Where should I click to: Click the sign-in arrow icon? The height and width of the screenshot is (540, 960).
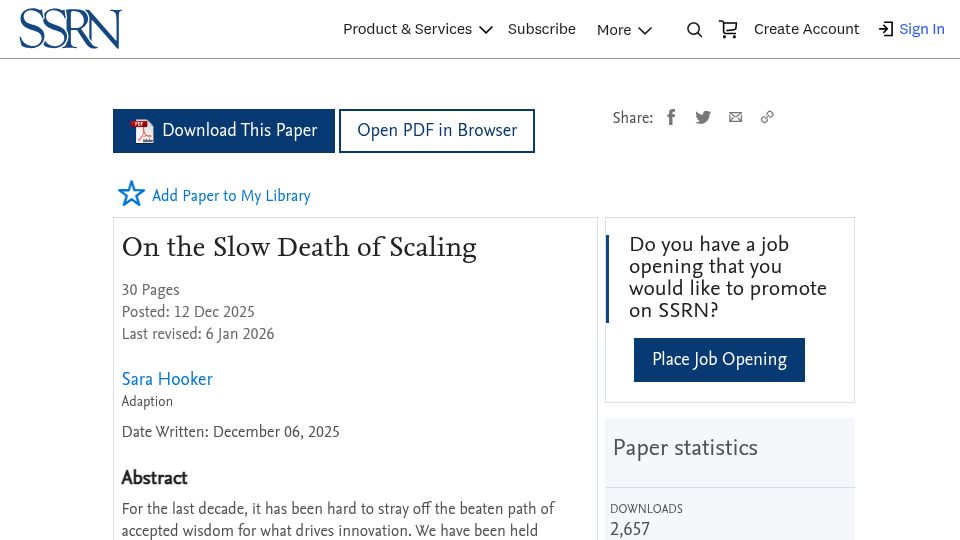pos(886,29)
